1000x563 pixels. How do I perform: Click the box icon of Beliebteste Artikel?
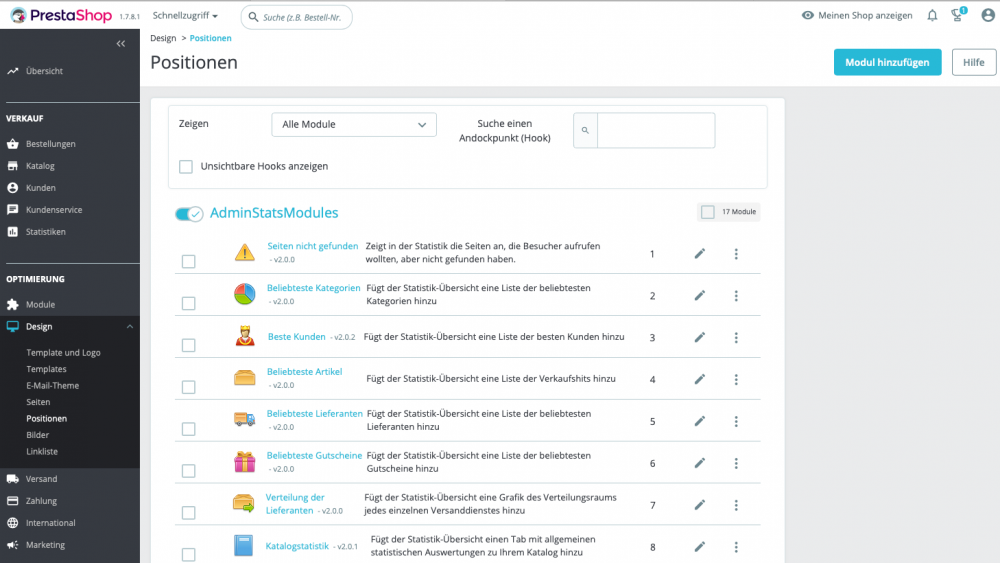click(244, 377)
